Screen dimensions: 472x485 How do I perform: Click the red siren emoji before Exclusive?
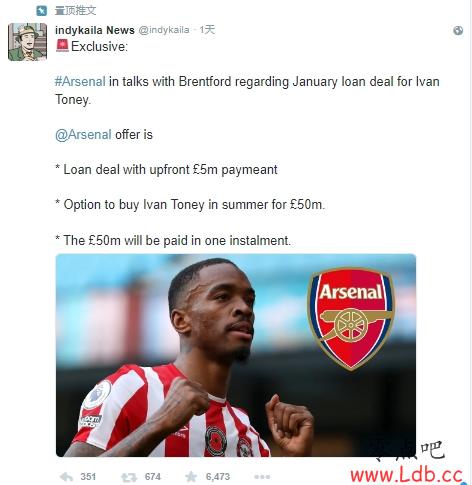(x=62, y=46)
